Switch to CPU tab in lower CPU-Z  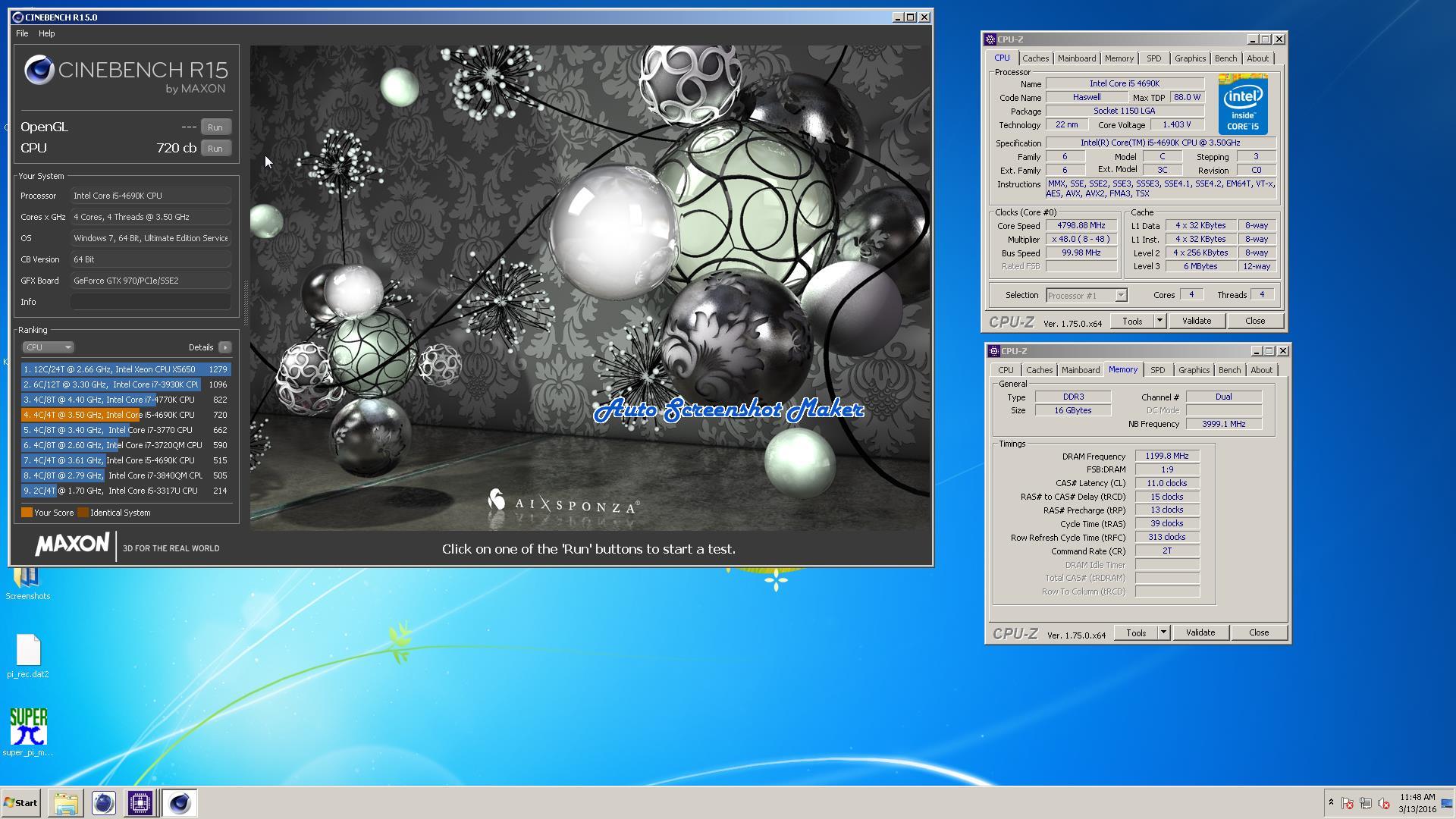[1006, 370]
